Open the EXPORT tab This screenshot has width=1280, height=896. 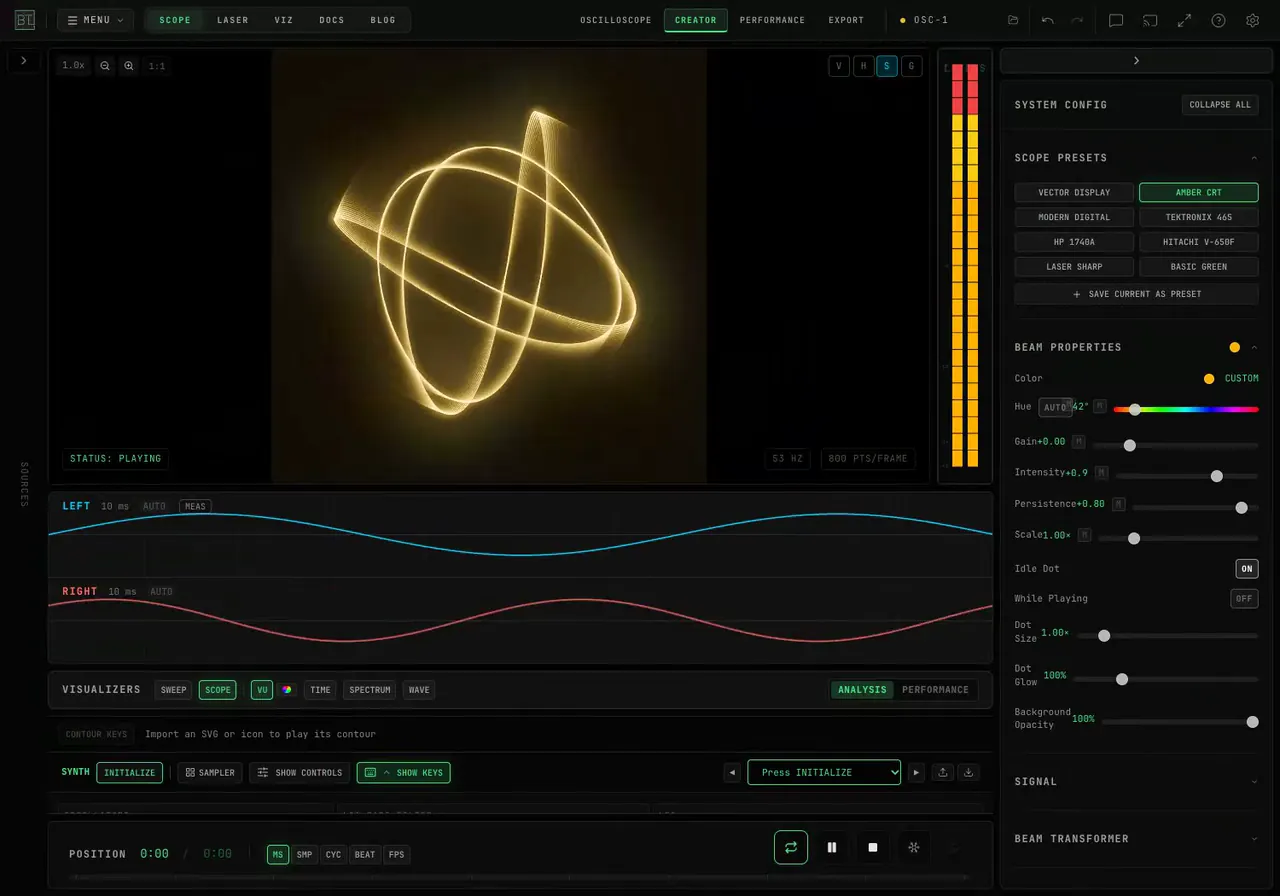click(846, 20)
